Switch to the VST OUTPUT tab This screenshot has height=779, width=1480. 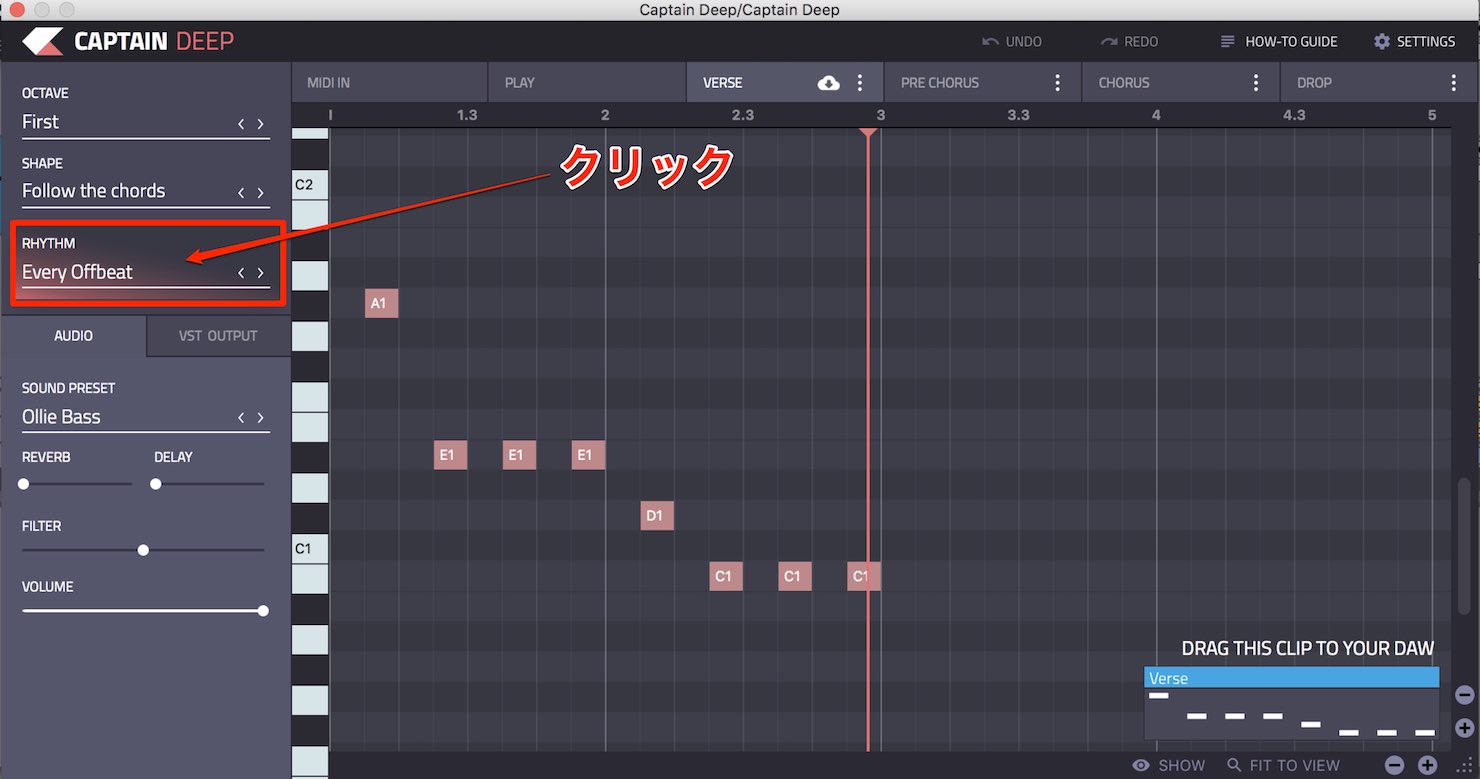(218, 336)
